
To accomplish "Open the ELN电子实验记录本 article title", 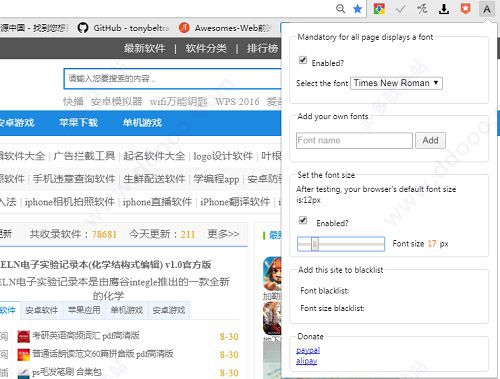I will (x=106, y=265).
